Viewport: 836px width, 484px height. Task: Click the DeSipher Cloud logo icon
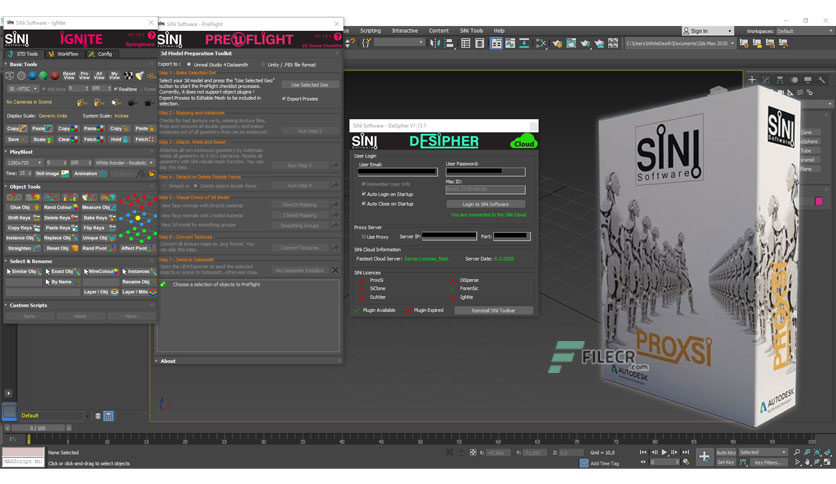point(524,142)
